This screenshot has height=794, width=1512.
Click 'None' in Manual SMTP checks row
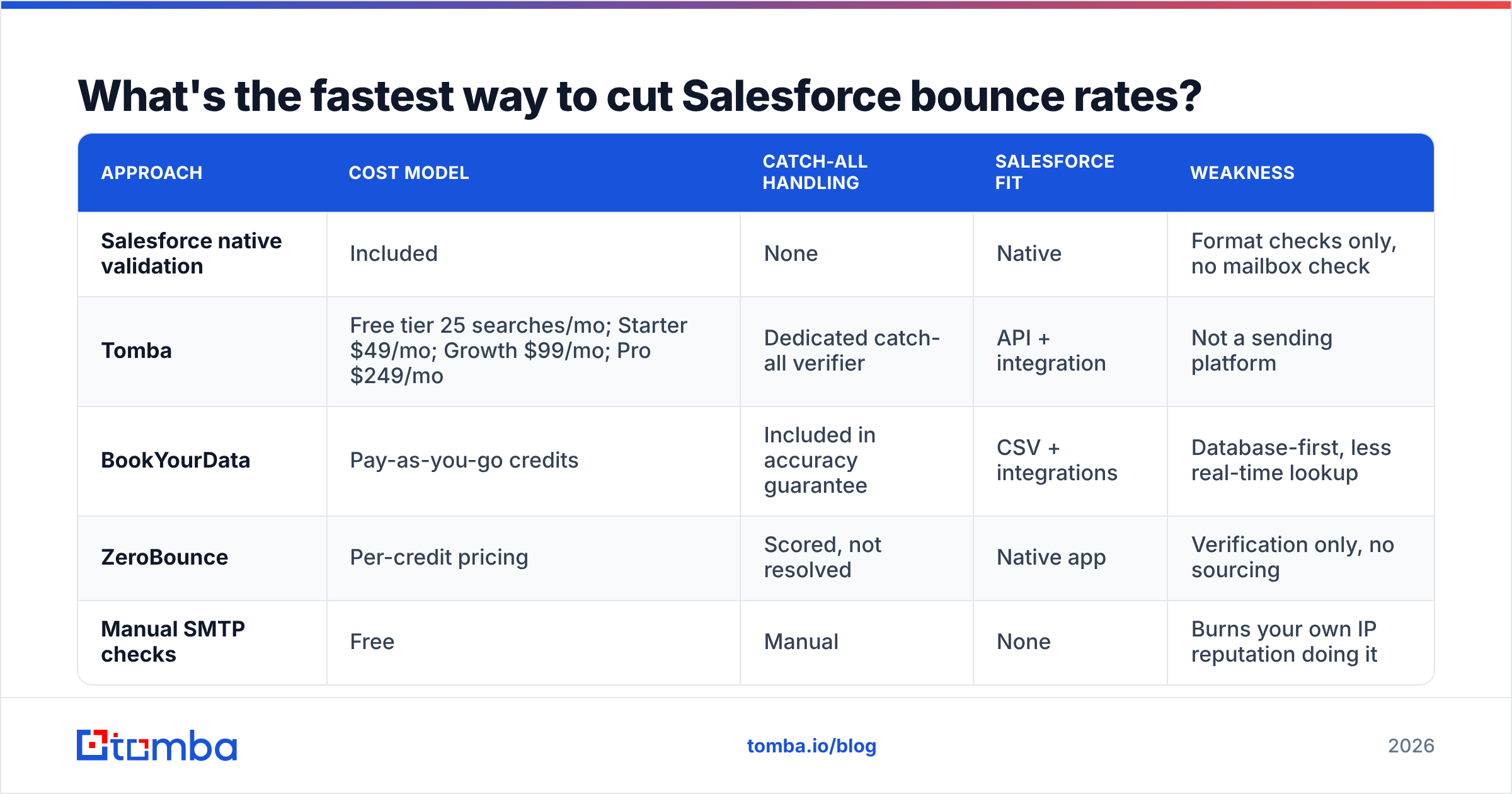click(1023, 642)
